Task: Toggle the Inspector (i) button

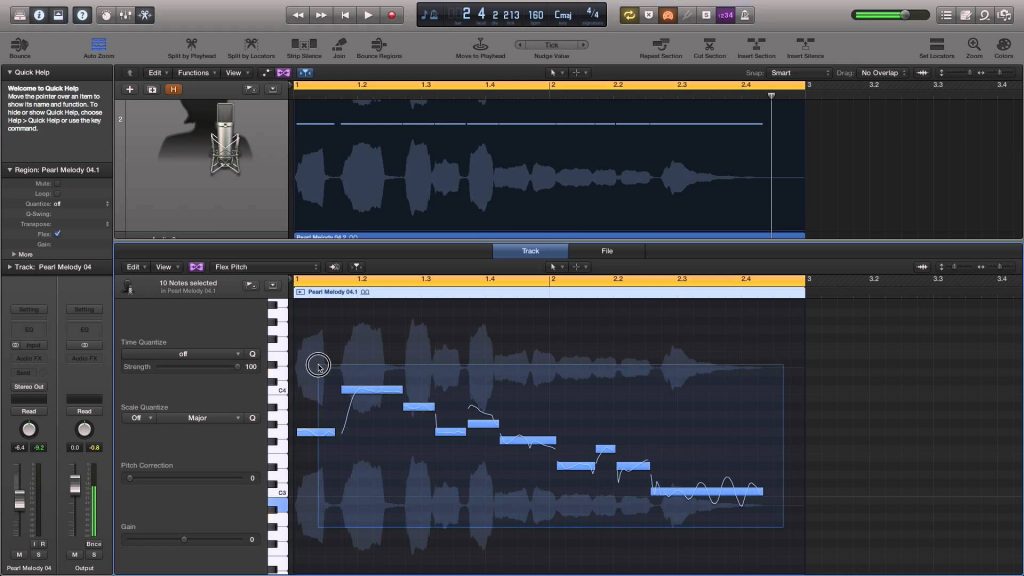Action: [x=39, y=14]
